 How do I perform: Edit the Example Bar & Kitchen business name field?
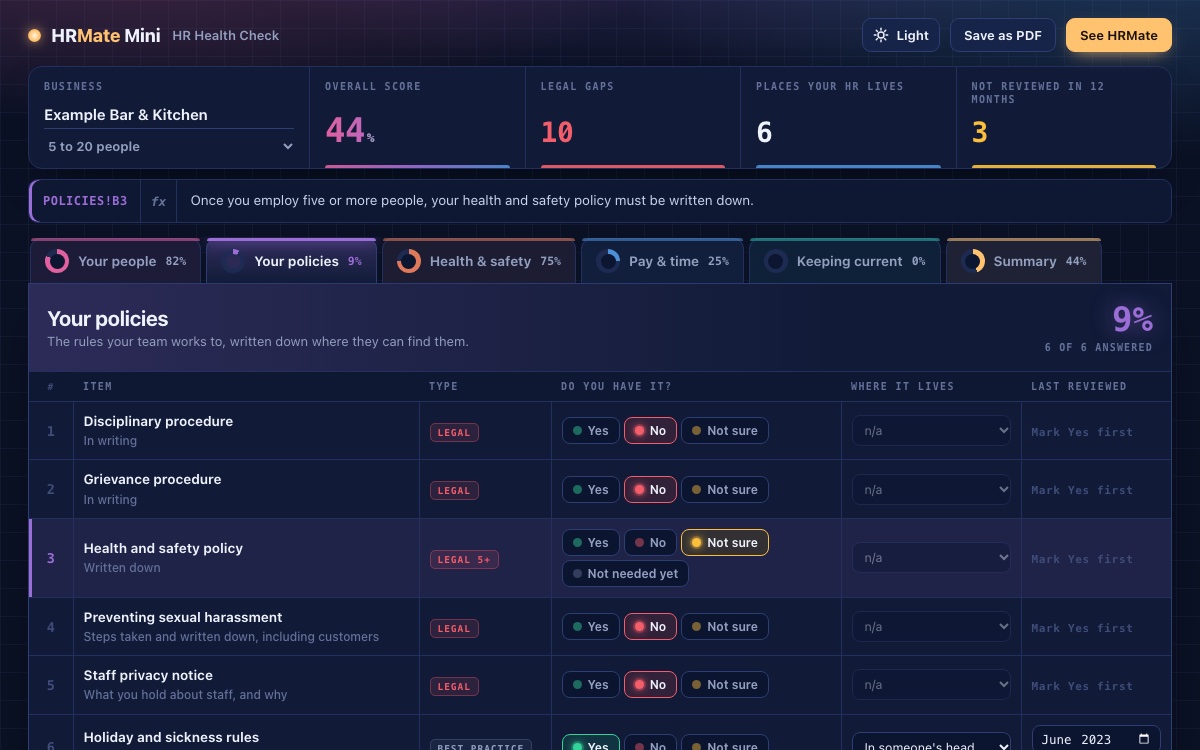pos(169,115)
